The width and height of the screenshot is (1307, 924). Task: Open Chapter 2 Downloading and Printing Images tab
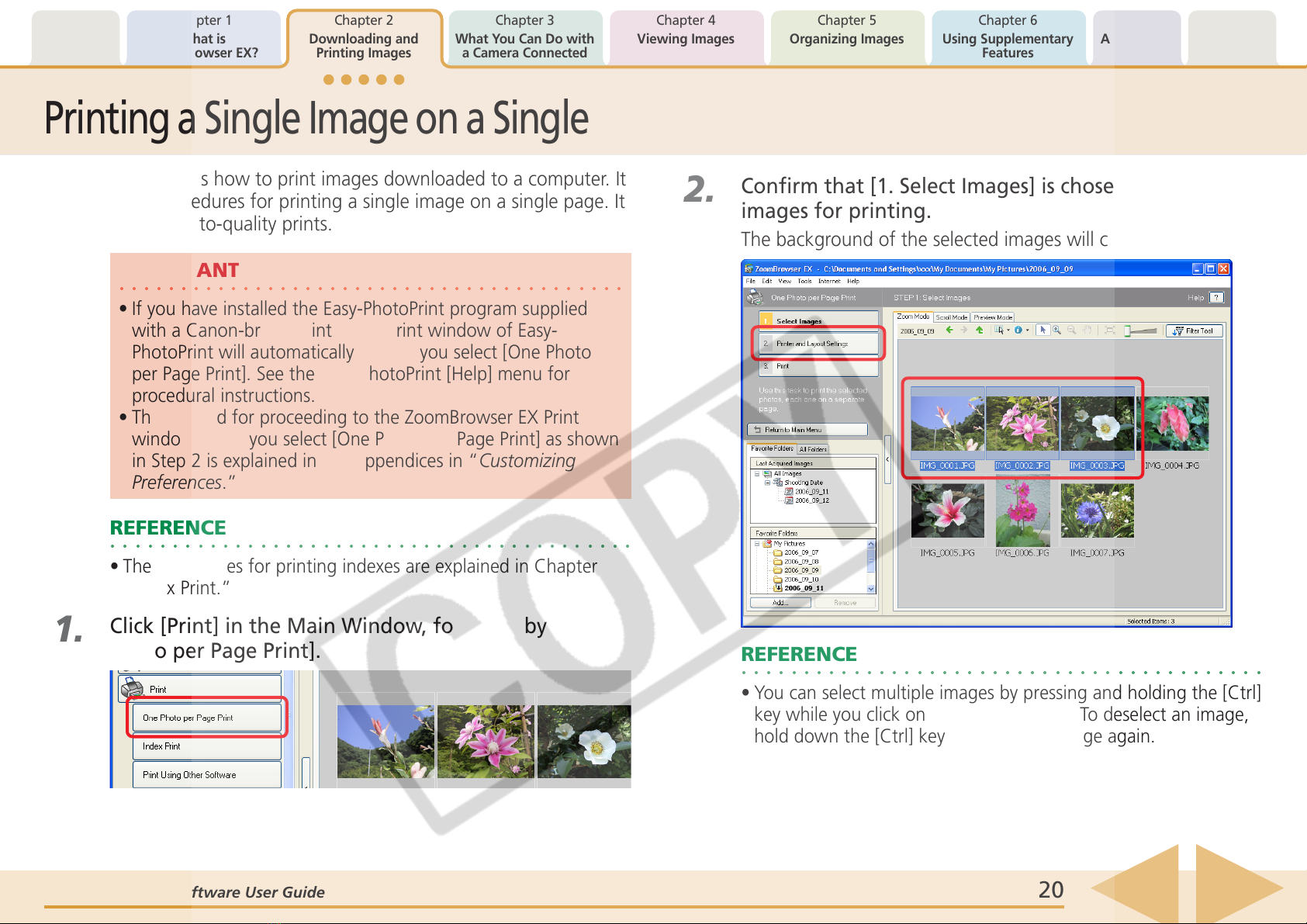pyautogui.click(x=364, y=38)
